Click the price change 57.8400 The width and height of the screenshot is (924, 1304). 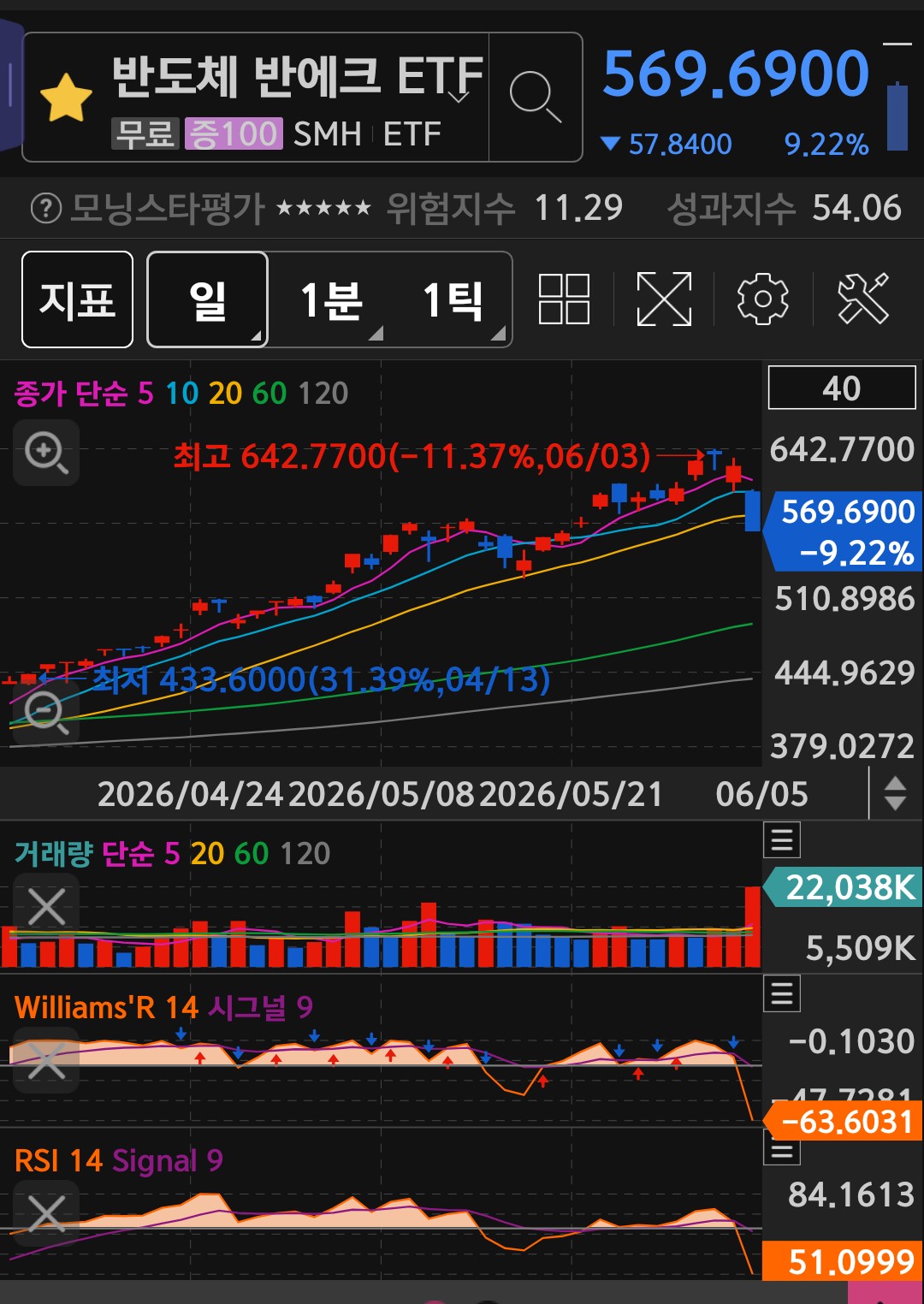click(680, 144)
